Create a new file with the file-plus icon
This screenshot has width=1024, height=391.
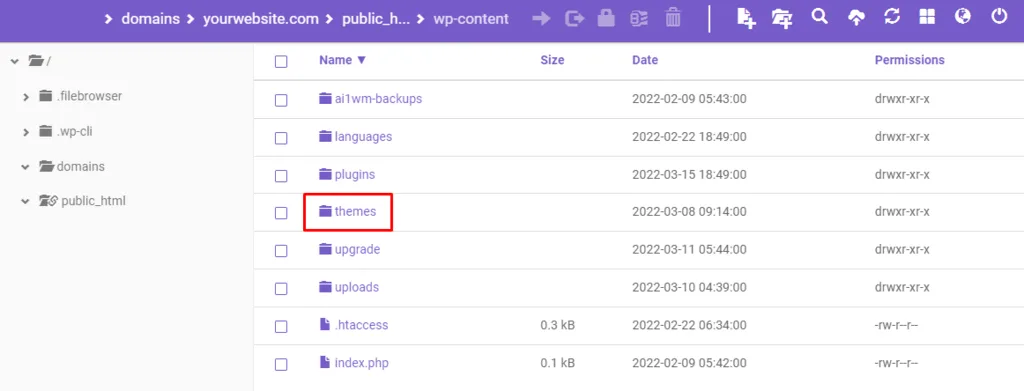click(746, 18)
